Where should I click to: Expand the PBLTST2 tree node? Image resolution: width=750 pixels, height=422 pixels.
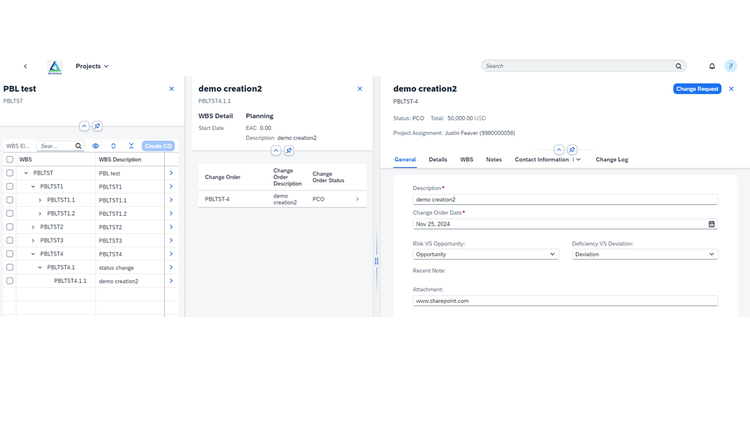(x=33, y=227)
